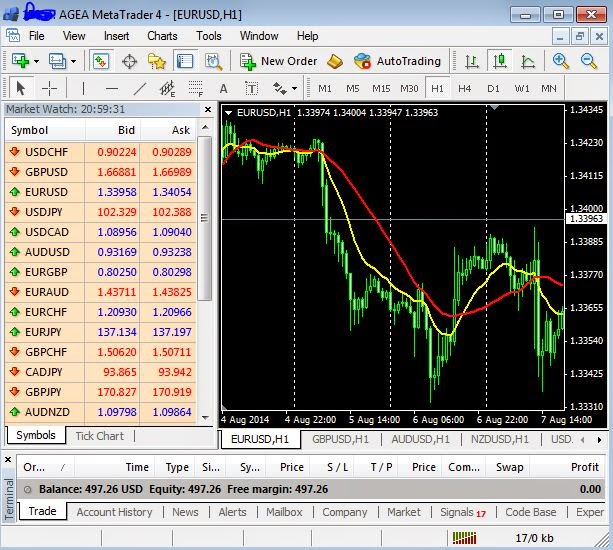Select the Text Label tool
Image resolution: width=613 pixels, height=550 pixels.
point(251,89)
